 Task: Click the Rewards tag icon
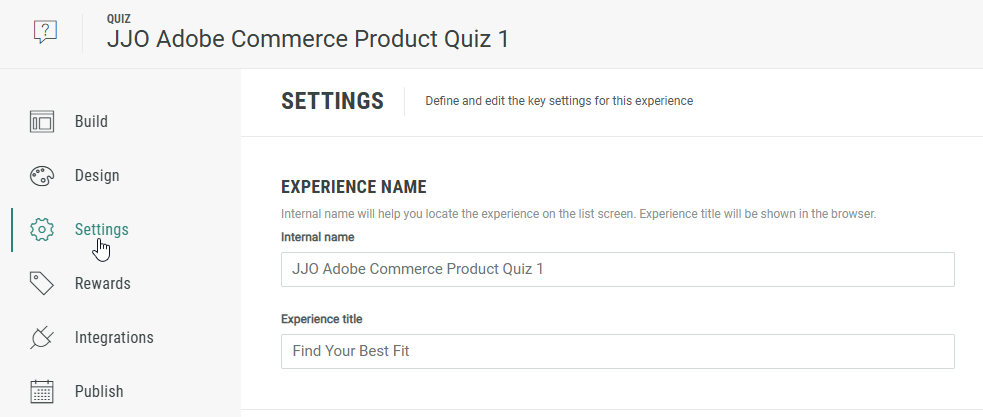pos(41,284)
